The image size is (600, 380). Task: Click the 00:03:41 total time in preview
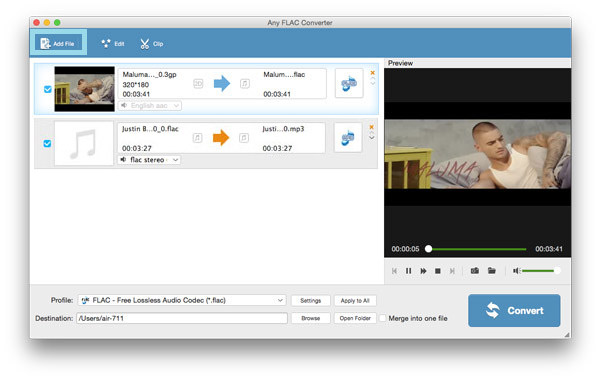point(549,249)
